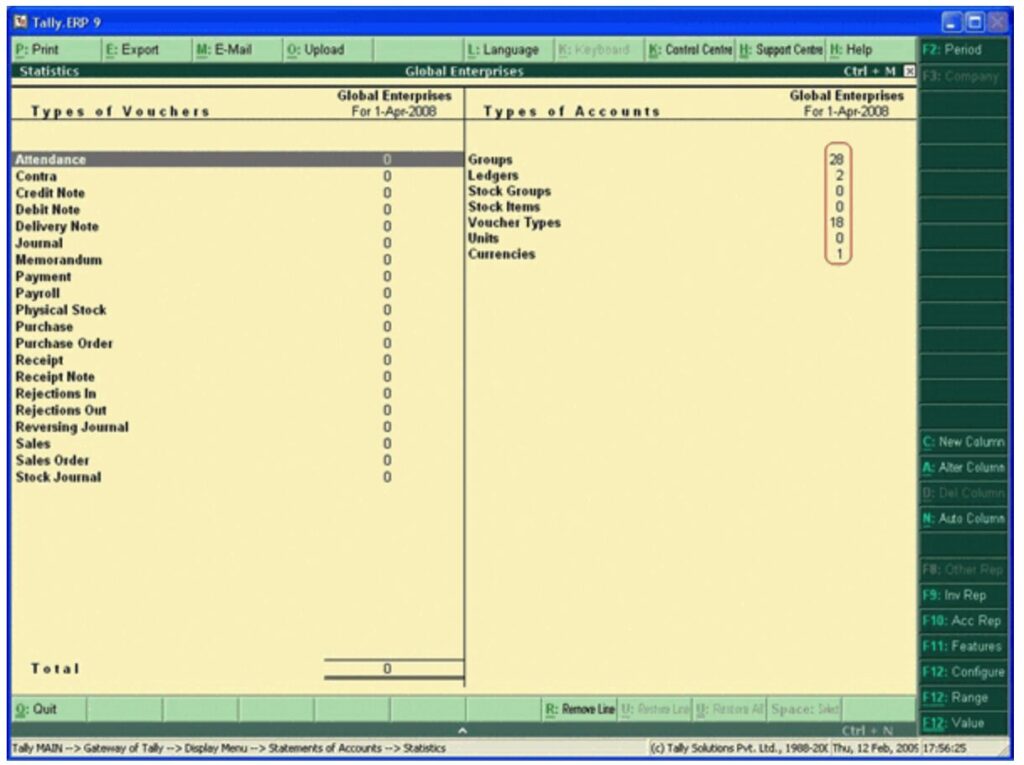Open the L: Language menu
The height and width of the screenshot is (765, 1024).
pos(508,50)
